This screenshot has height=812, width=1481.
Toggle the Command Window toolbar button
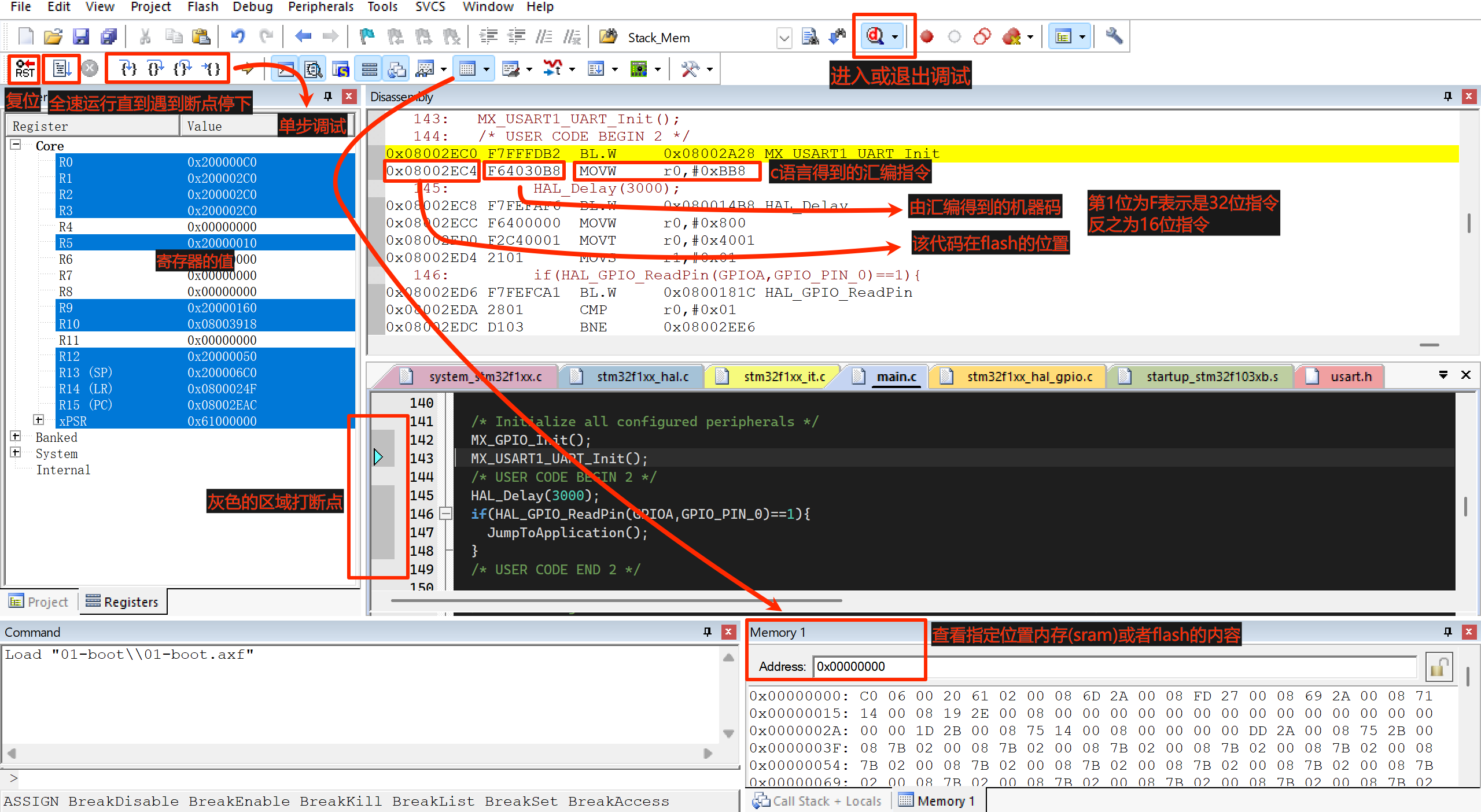(x=285, y=69)
